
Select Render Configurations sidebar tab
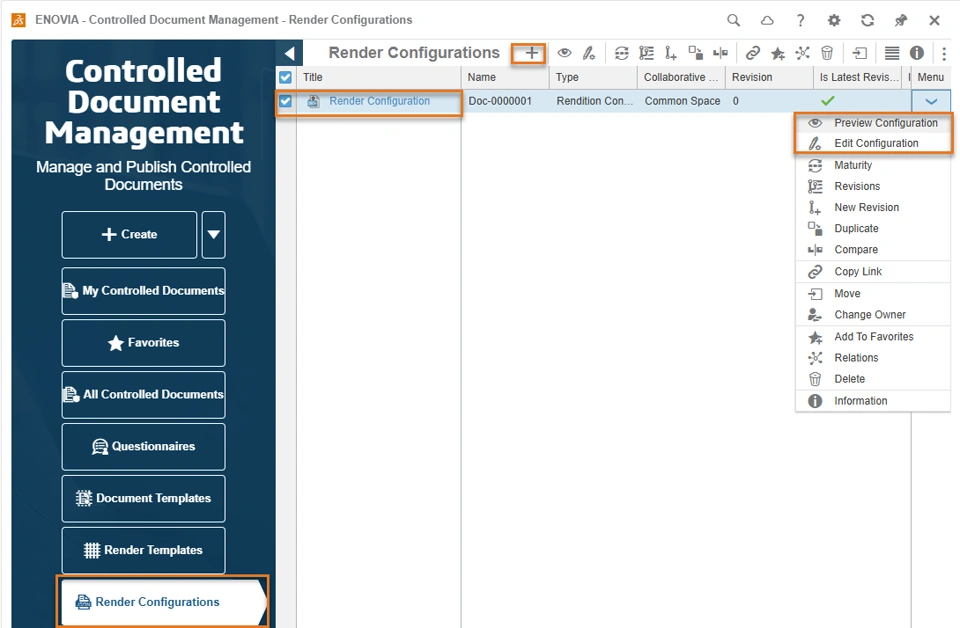pyautogui.click(x=162, y=602)
